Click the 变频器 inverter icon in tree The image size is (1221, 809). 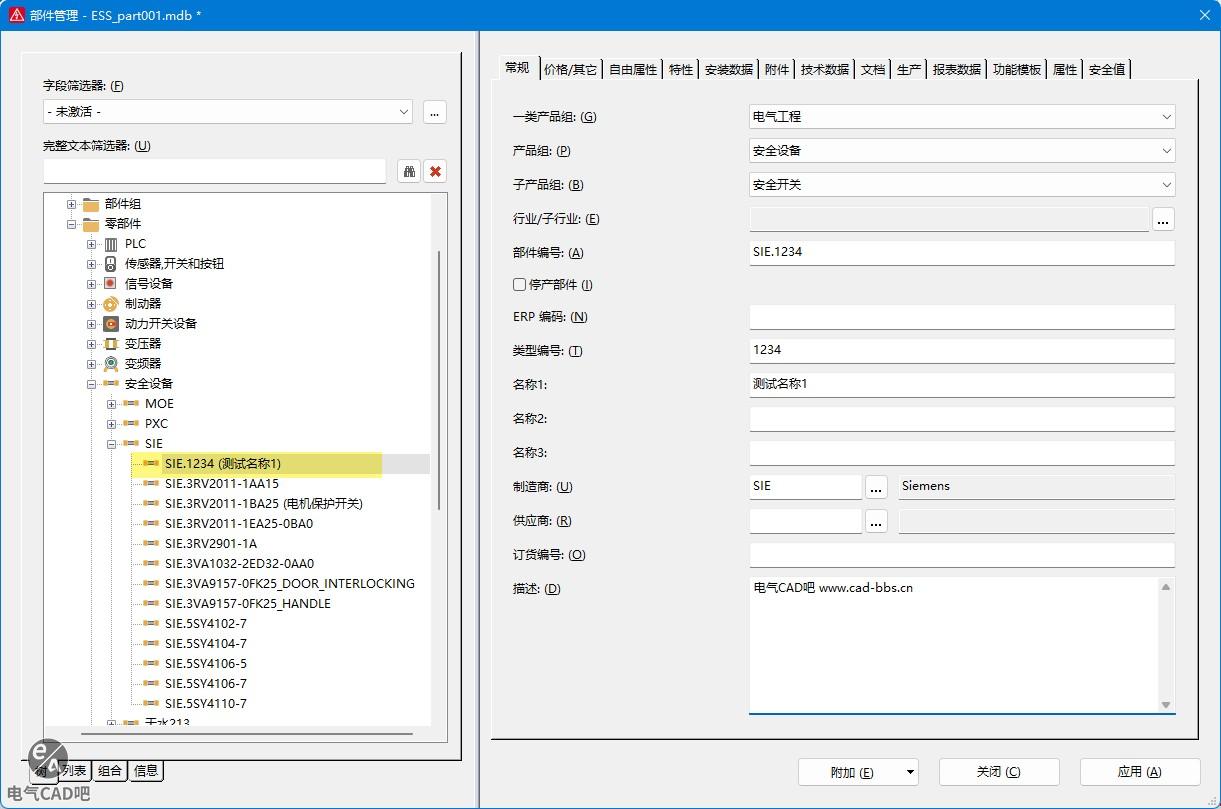coord(111,364)
